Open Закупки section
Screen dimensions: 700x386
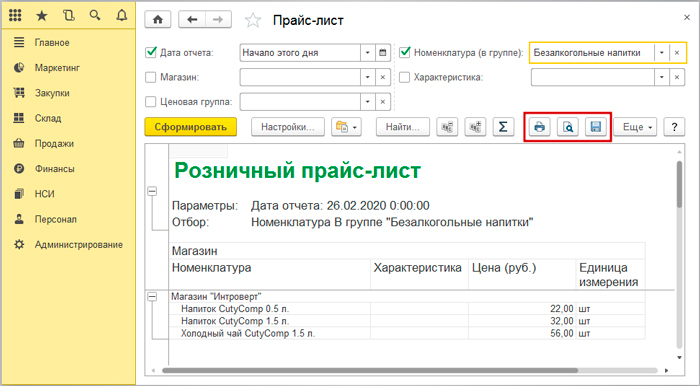click(52, 93)
